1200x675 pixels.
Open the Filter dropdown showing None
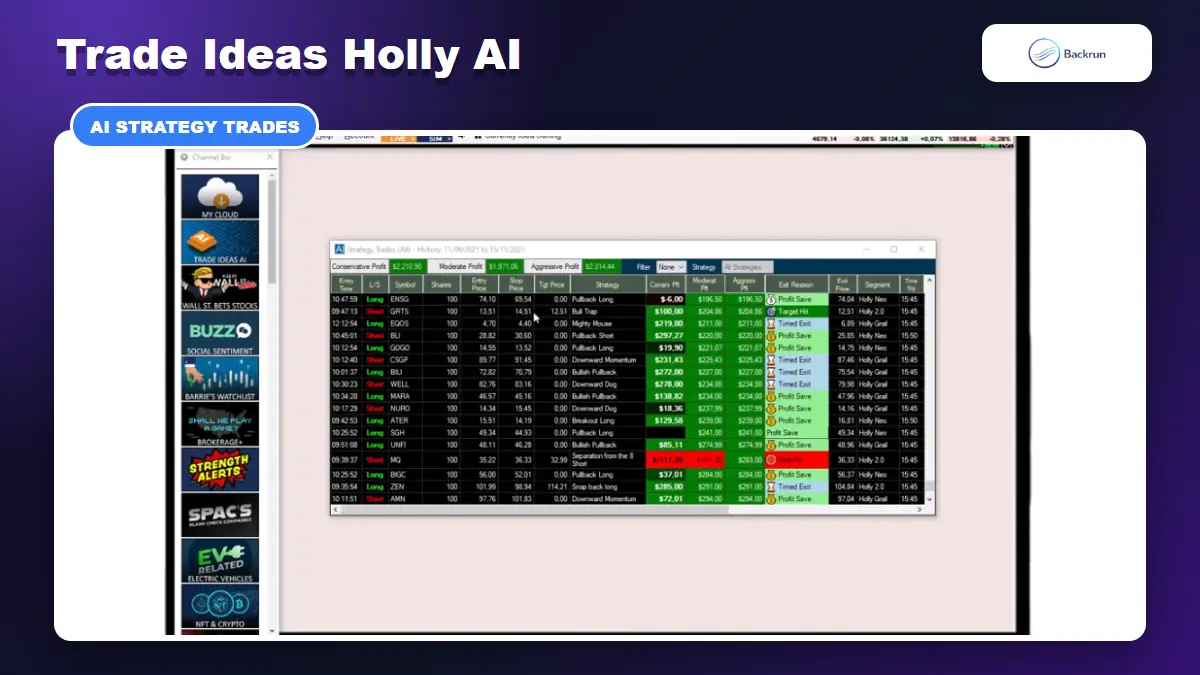tap(671, 267)
